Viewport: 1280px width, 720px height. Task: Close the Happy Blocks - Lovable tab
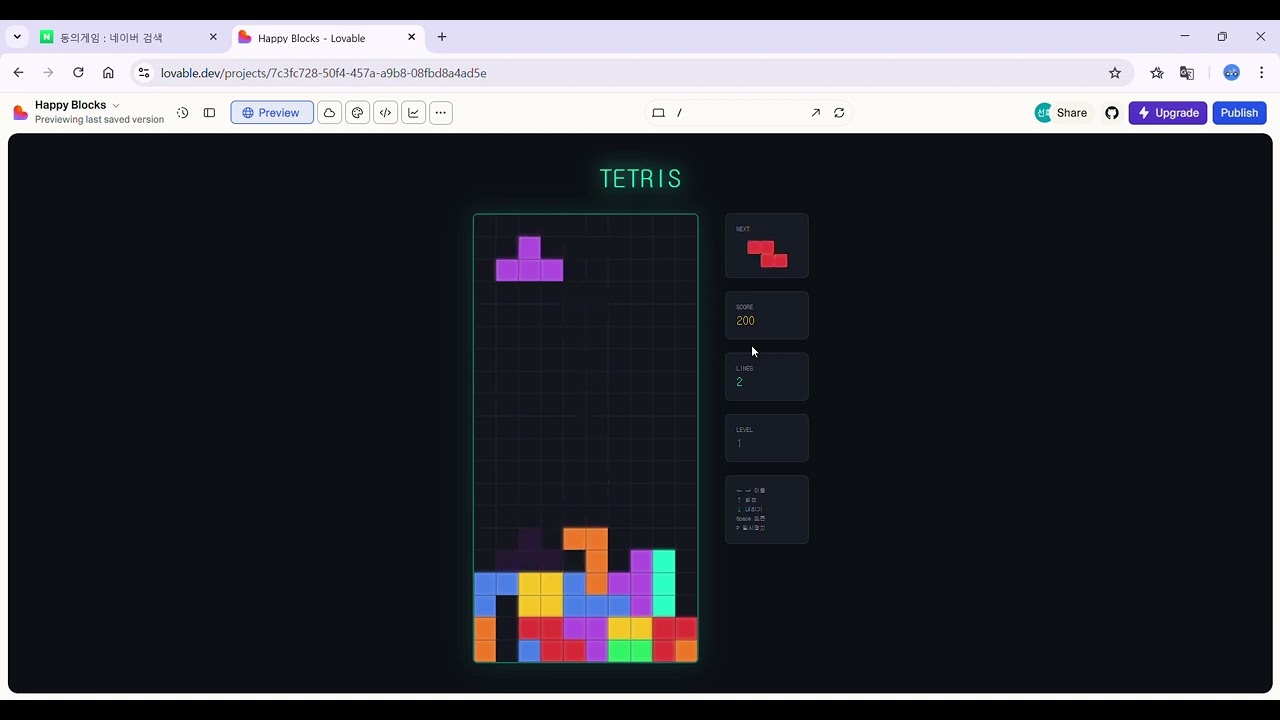coord(411,37)
